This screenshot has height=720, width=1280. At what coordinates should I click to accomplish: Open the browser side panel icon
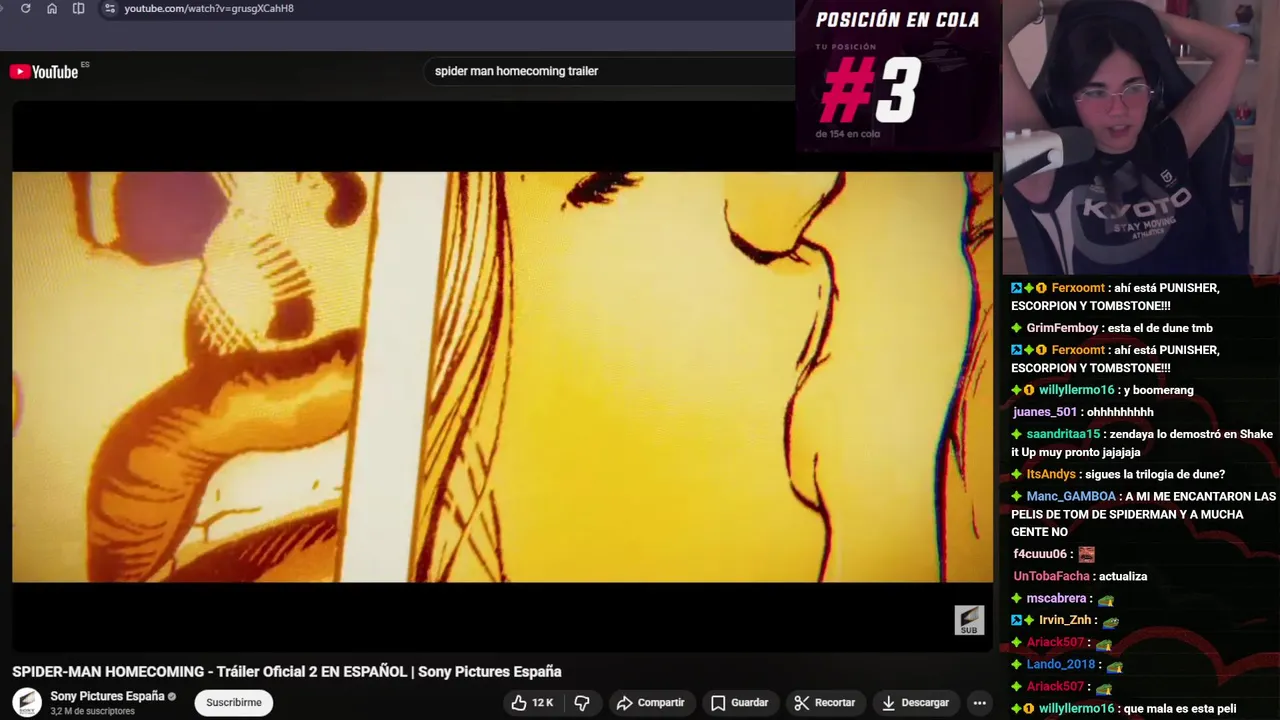click(x=79, y=8)
